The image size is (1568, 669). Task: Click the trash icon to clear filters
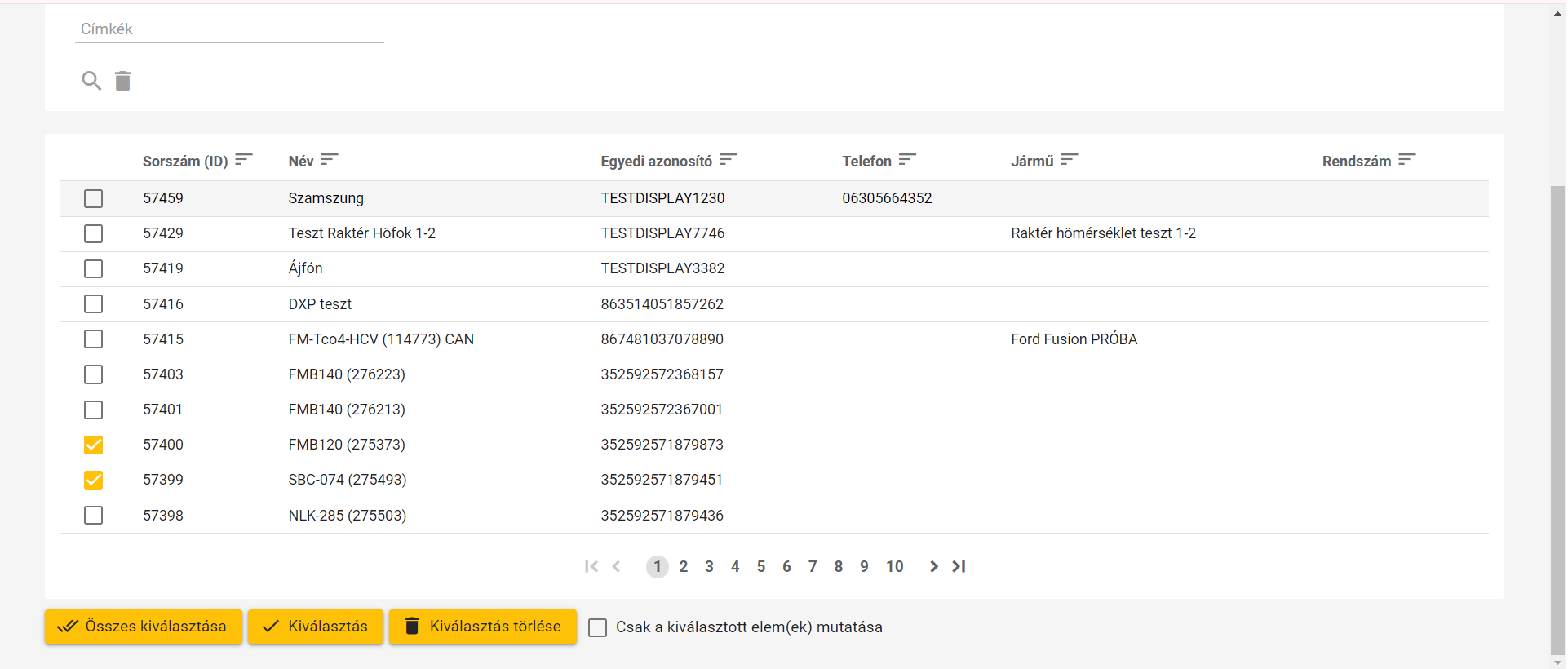[122, 81]
